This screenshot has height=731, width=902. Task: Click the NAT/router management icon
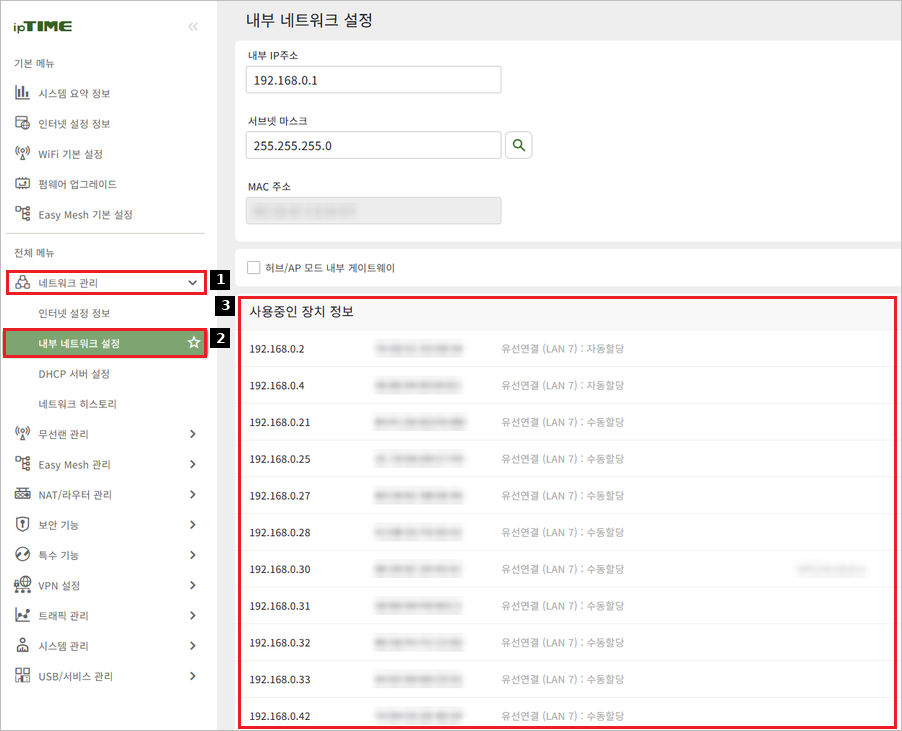22,494
